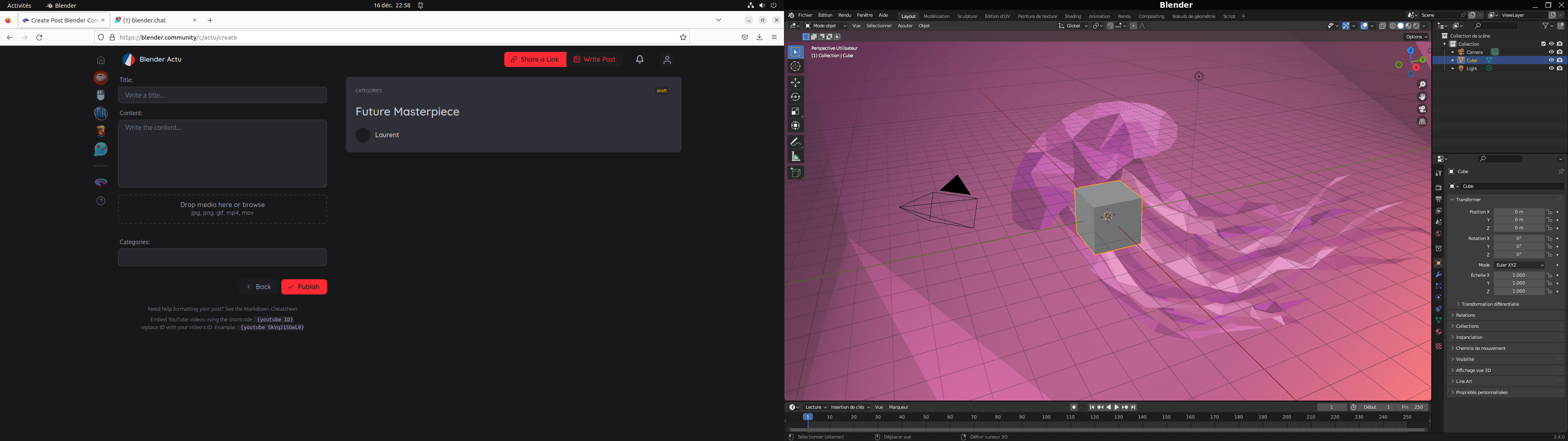Screen dimensions: 1568x441
Task: Select the Measure tool
Action: [795, 156]
